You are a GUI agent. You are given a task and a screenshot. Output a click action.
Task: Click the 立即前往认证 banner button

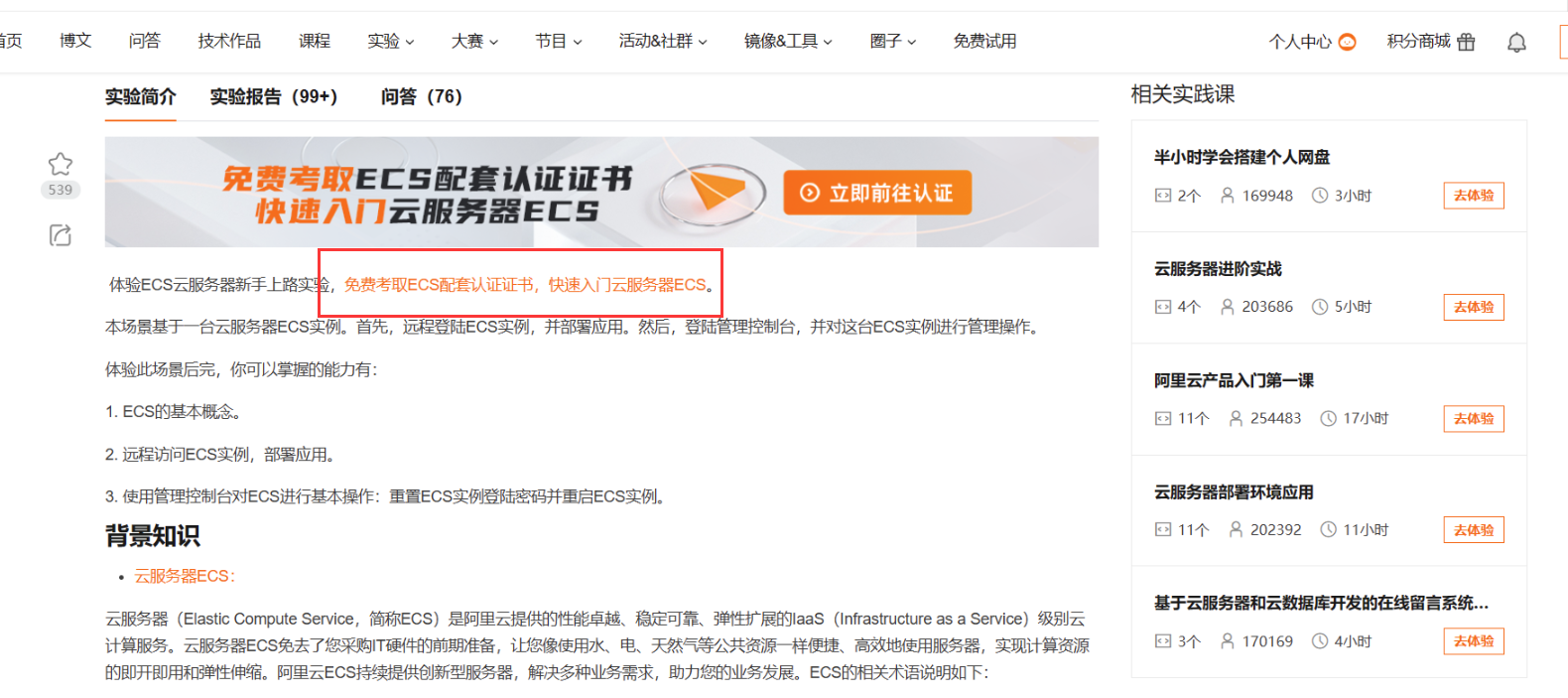point(877,193)
